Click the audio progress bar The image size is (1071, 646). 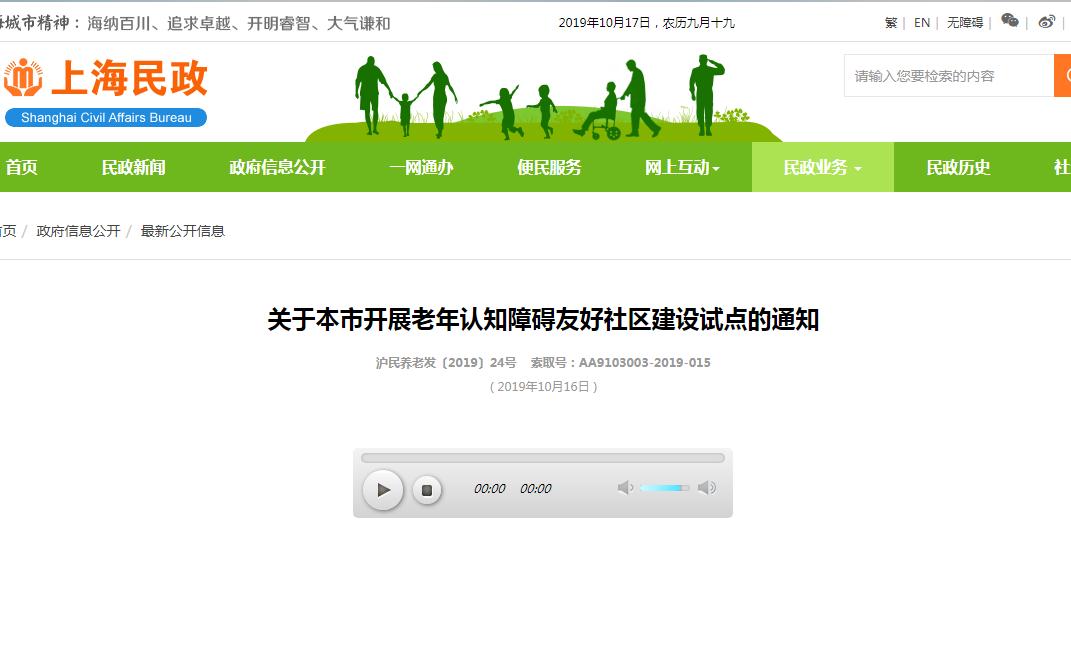coord(542,458)
